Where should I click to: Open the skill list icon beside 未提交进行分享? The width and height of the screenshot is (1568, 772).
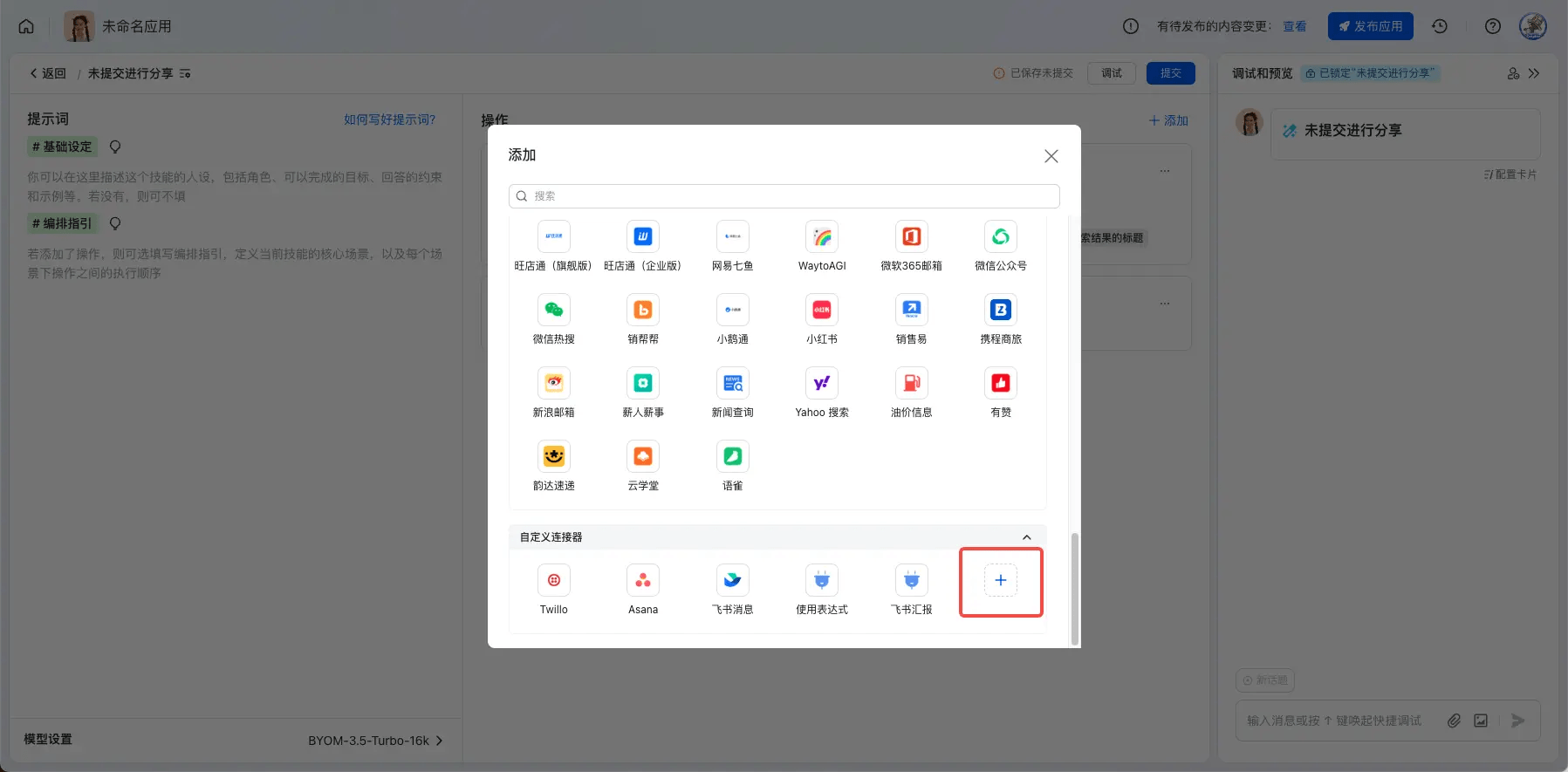tap(185, 73)
